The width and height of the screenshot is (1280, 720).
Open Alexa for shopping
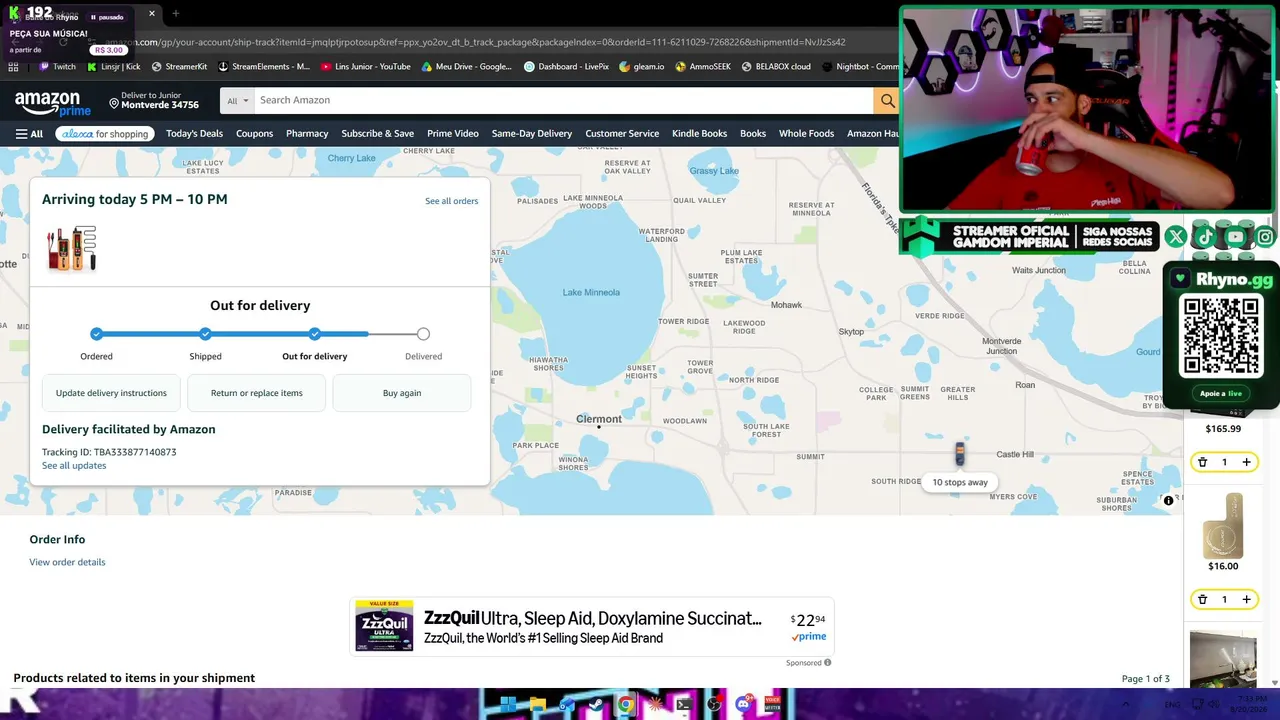[105, 134]
